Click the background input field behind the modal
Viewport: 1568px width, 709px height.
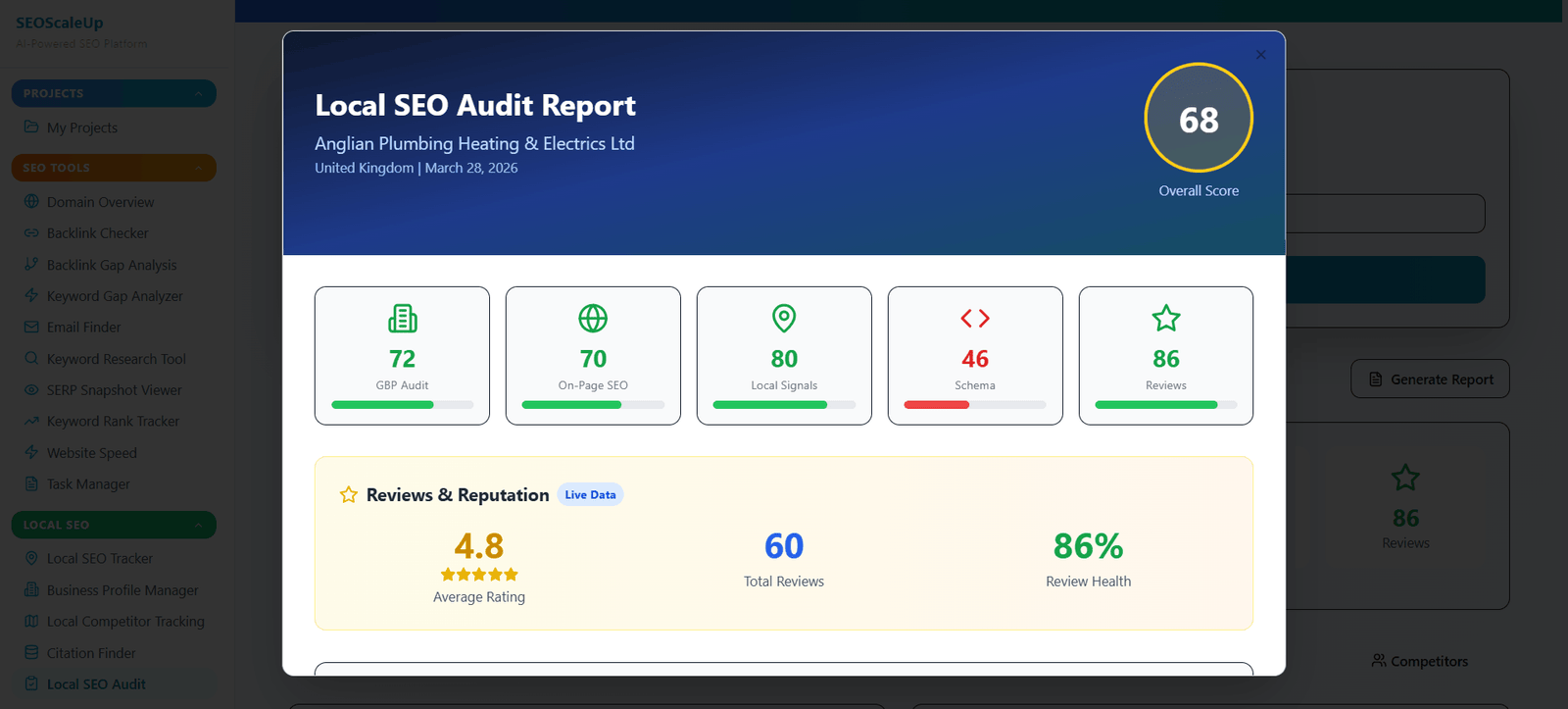coord(1386,214)
